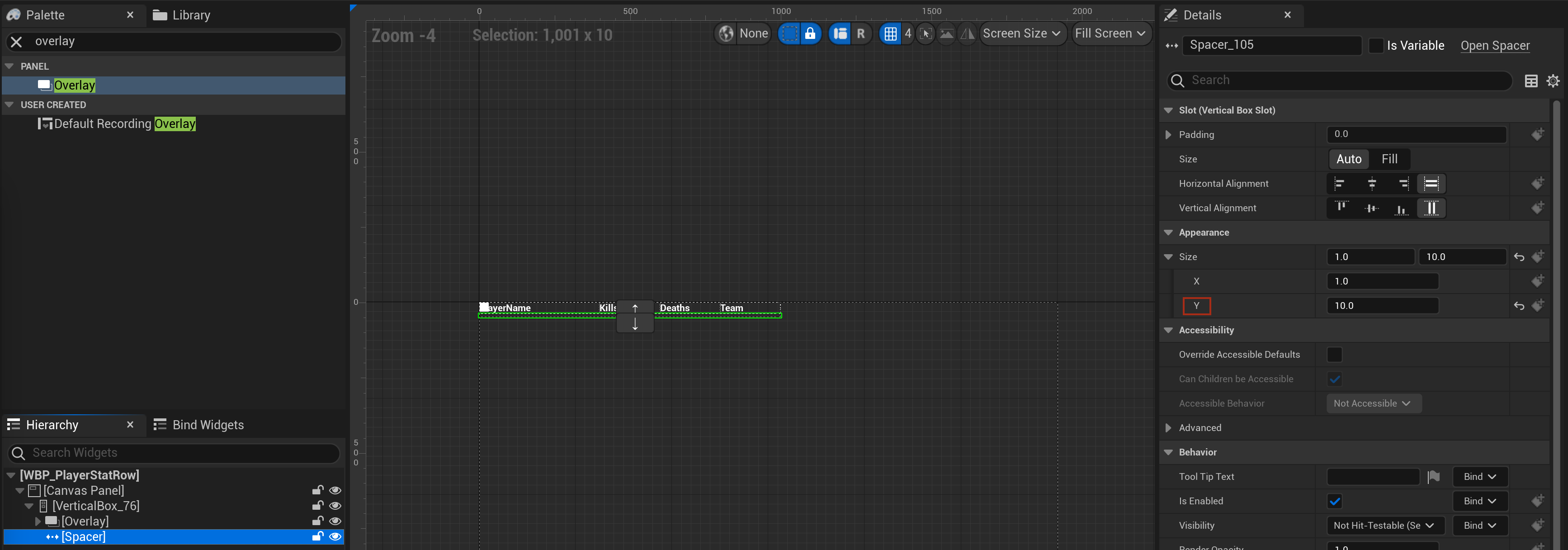Reset Size Y to default arrow

[x=1519, y=306]
